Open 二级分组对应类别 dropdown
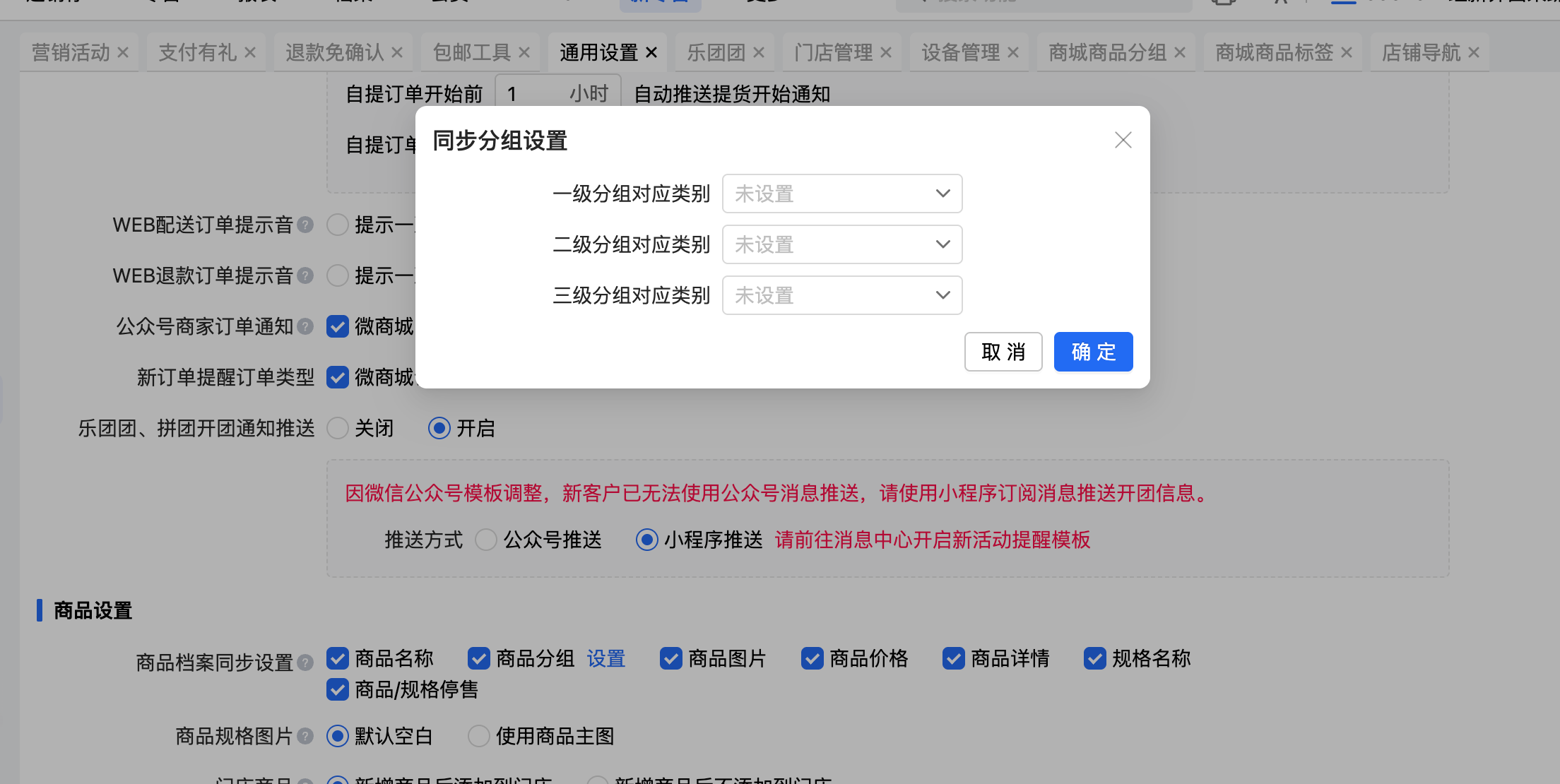The image size is (1560, 784). 841,244
